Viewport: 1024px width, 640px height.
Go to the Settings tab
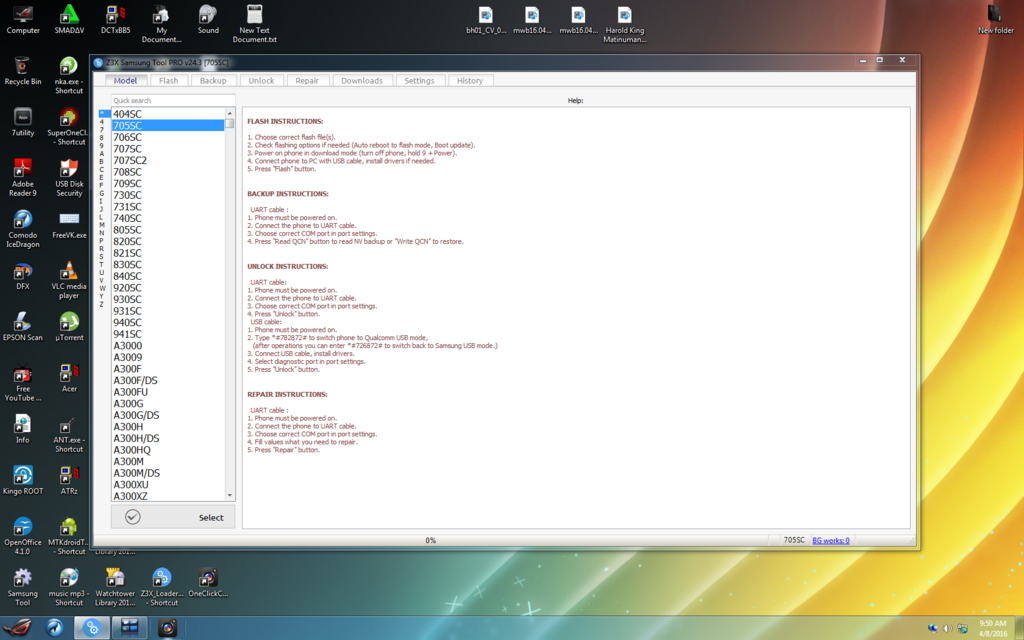coord(419,81)
